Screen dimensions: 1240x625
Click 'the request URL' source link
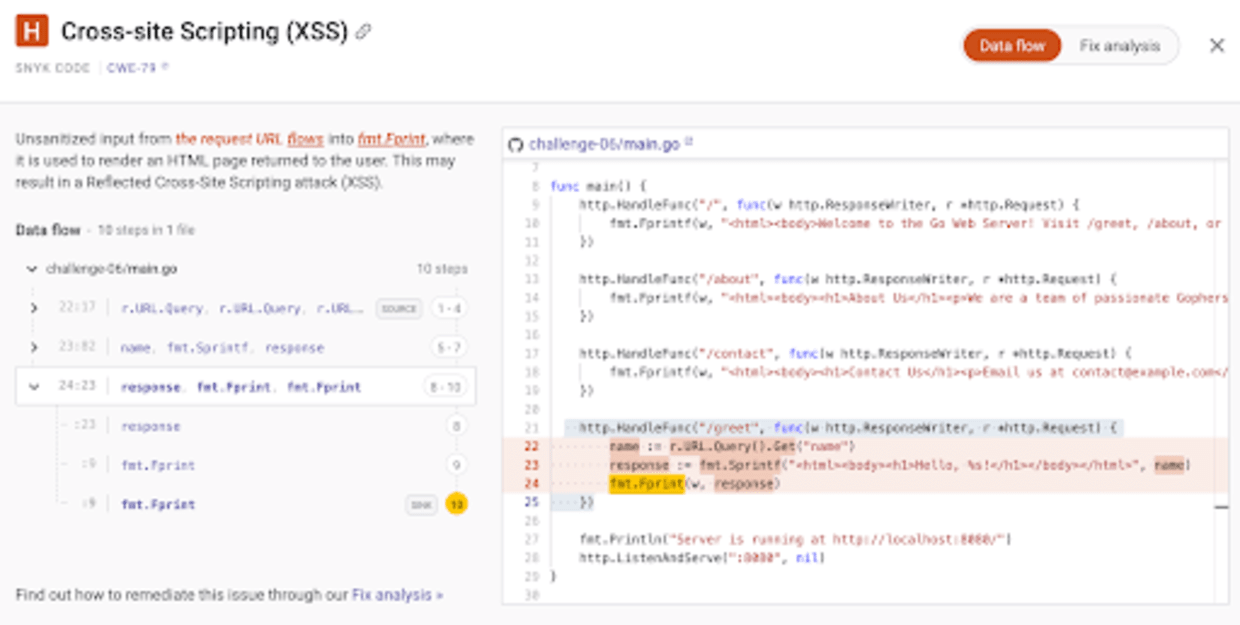pos(229,139)
